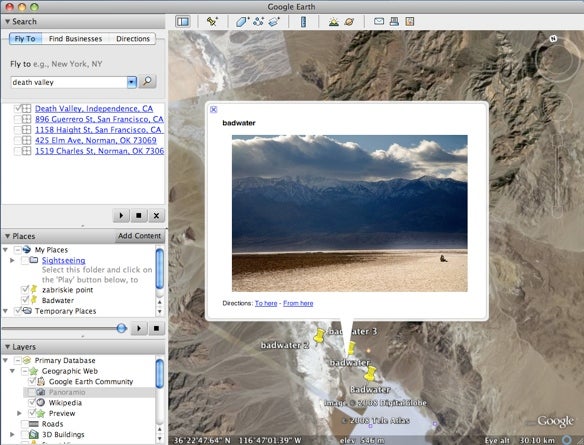Click the Google Earth Community layer icon
Screen dimensions: 584x445
(x=41, y=381)
